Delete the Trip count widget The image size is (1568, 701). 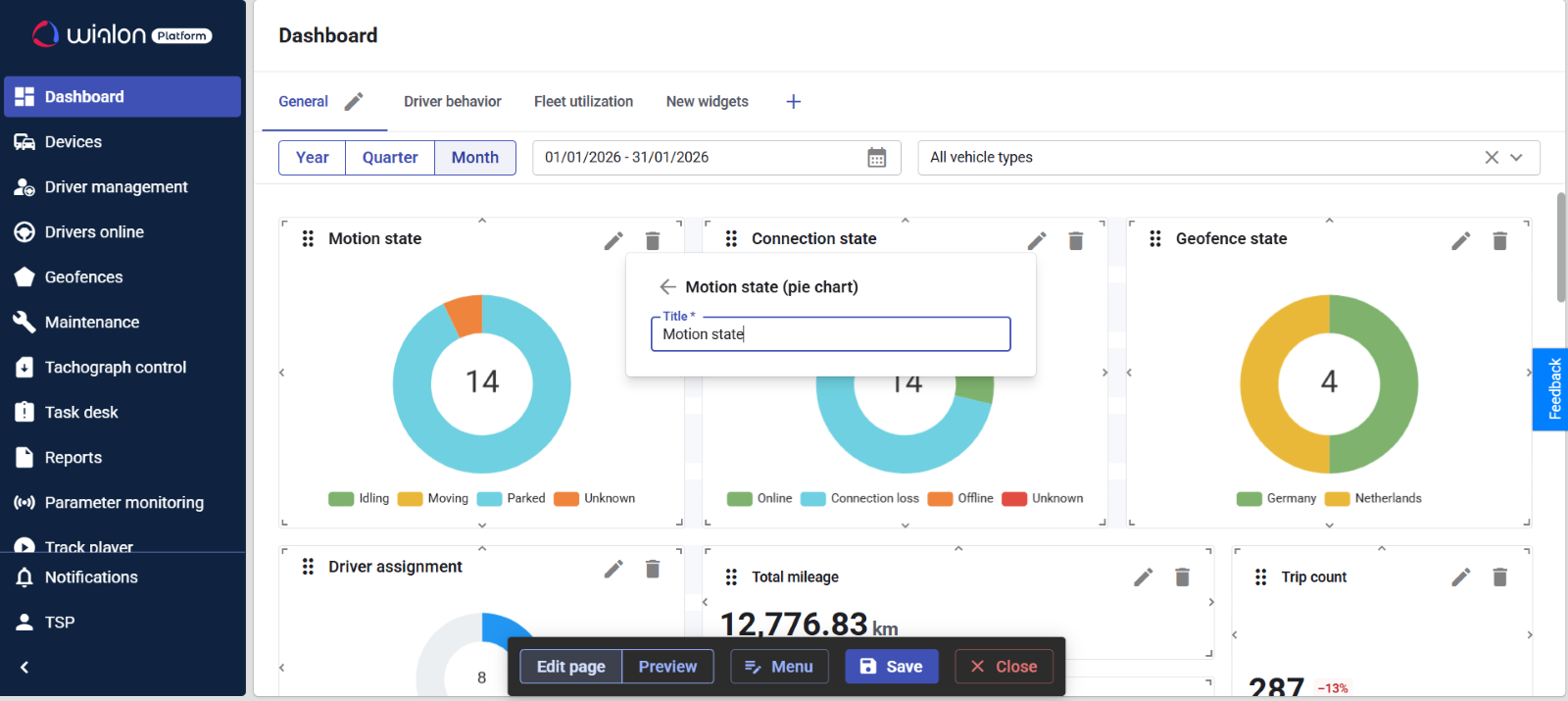1499,576
